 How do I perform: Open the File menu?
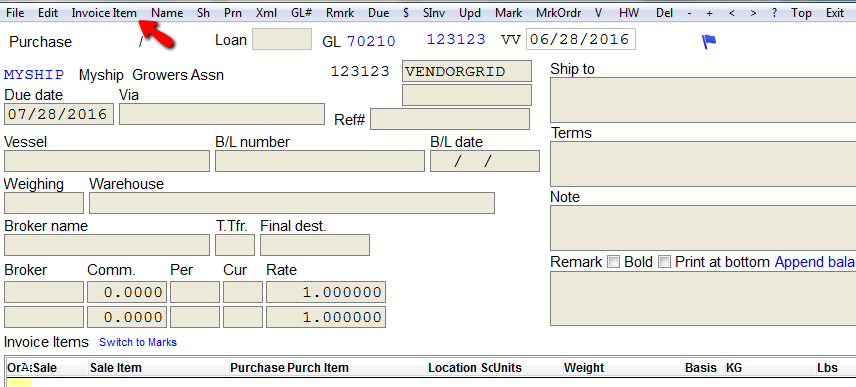[x=15, y=13]
